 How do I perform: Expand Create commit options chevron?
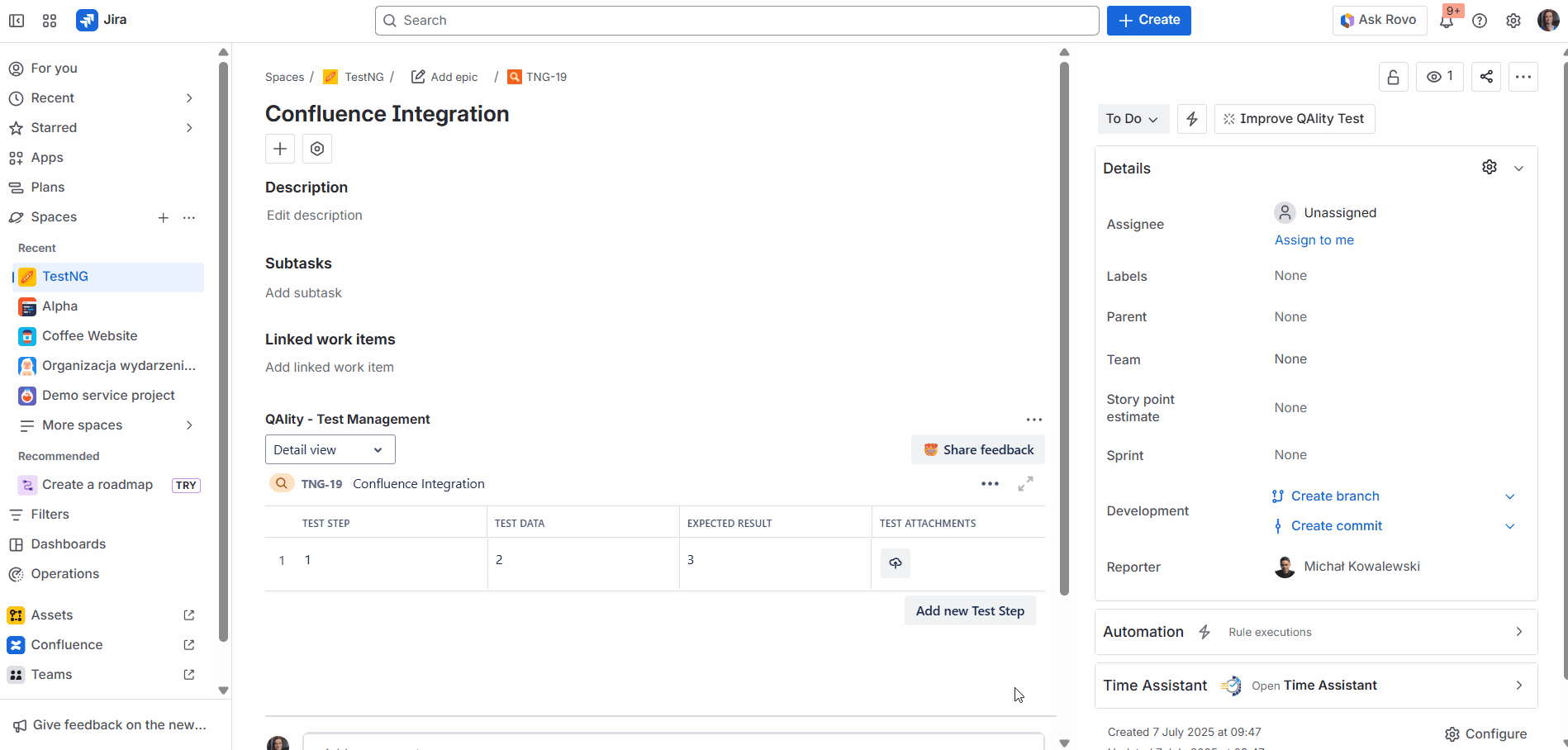click(1509, 526)
